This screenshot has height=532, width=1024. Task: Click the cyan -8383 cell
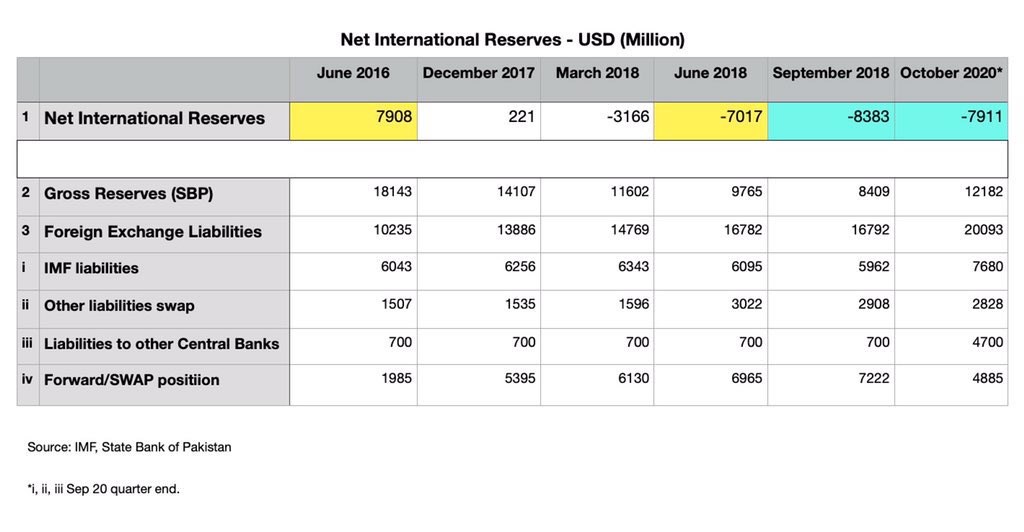(x=831, y=121)
